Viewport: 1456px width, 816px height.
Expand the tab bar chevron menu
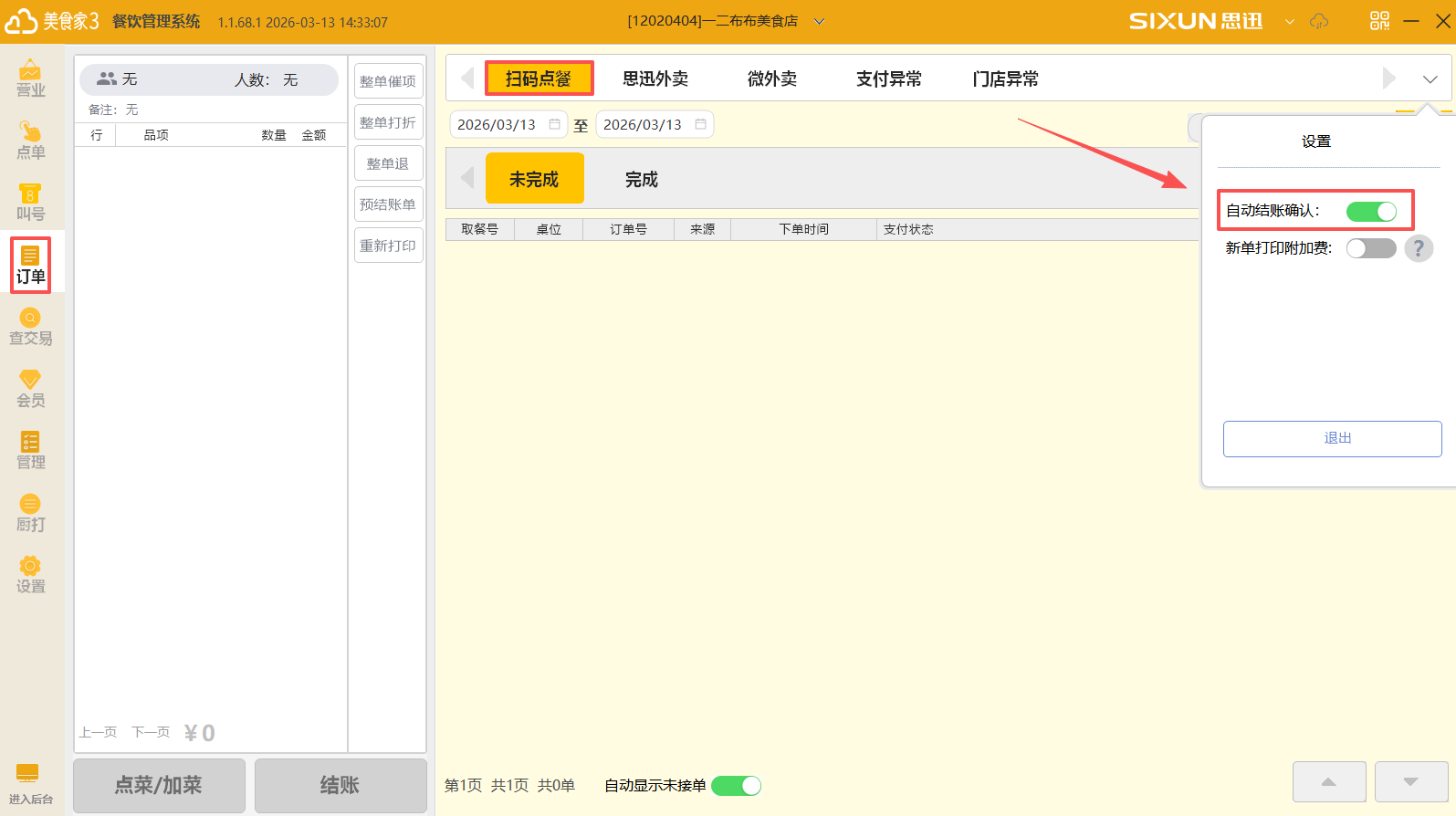pyautogui.click(x=1430, y=79)
